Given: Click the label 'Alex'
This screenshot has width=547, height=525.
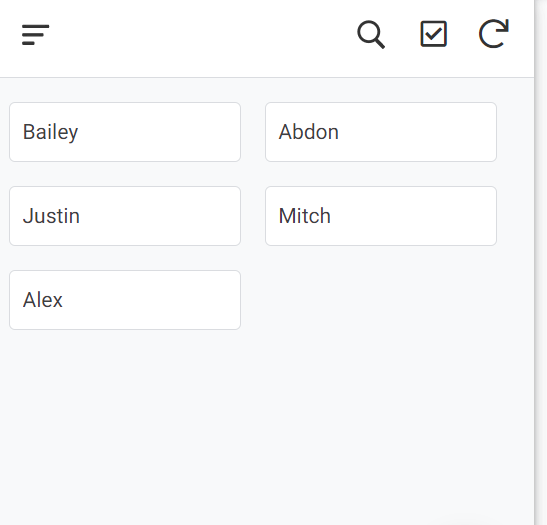Looking at the screenshot, I should coord(43,300).
